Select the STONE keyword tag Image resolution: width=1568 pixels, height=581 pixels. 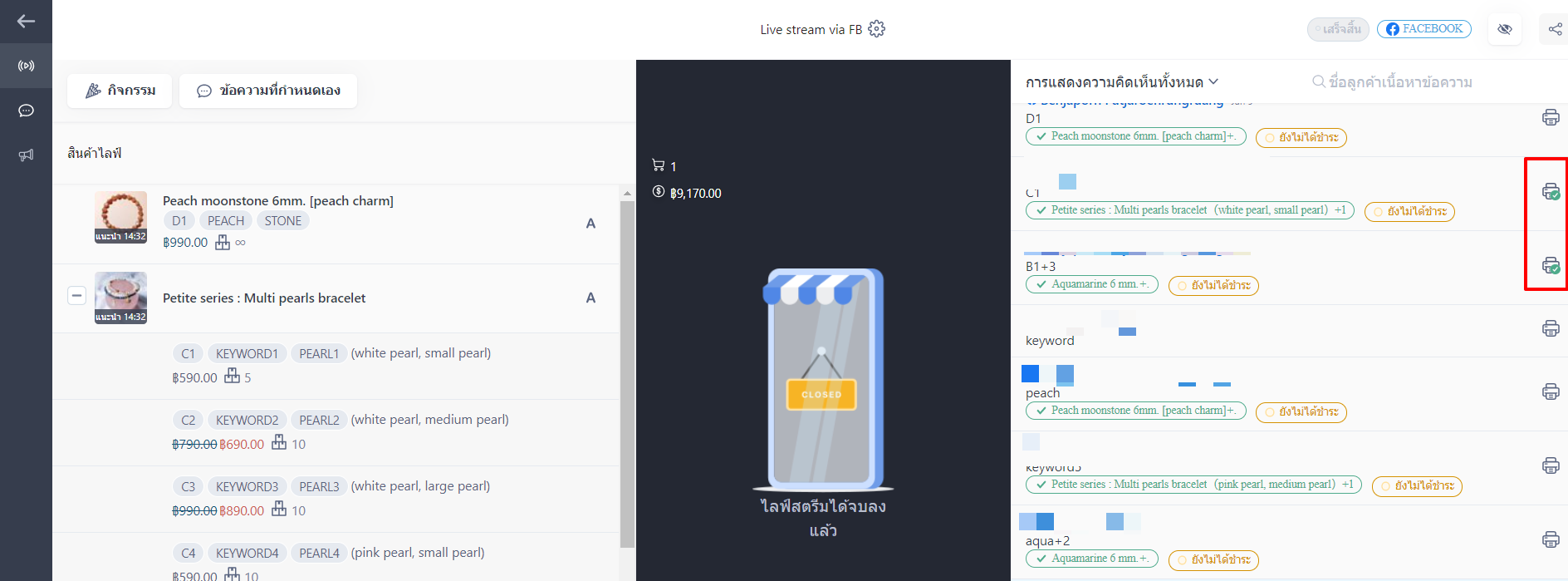coord(283,221)
